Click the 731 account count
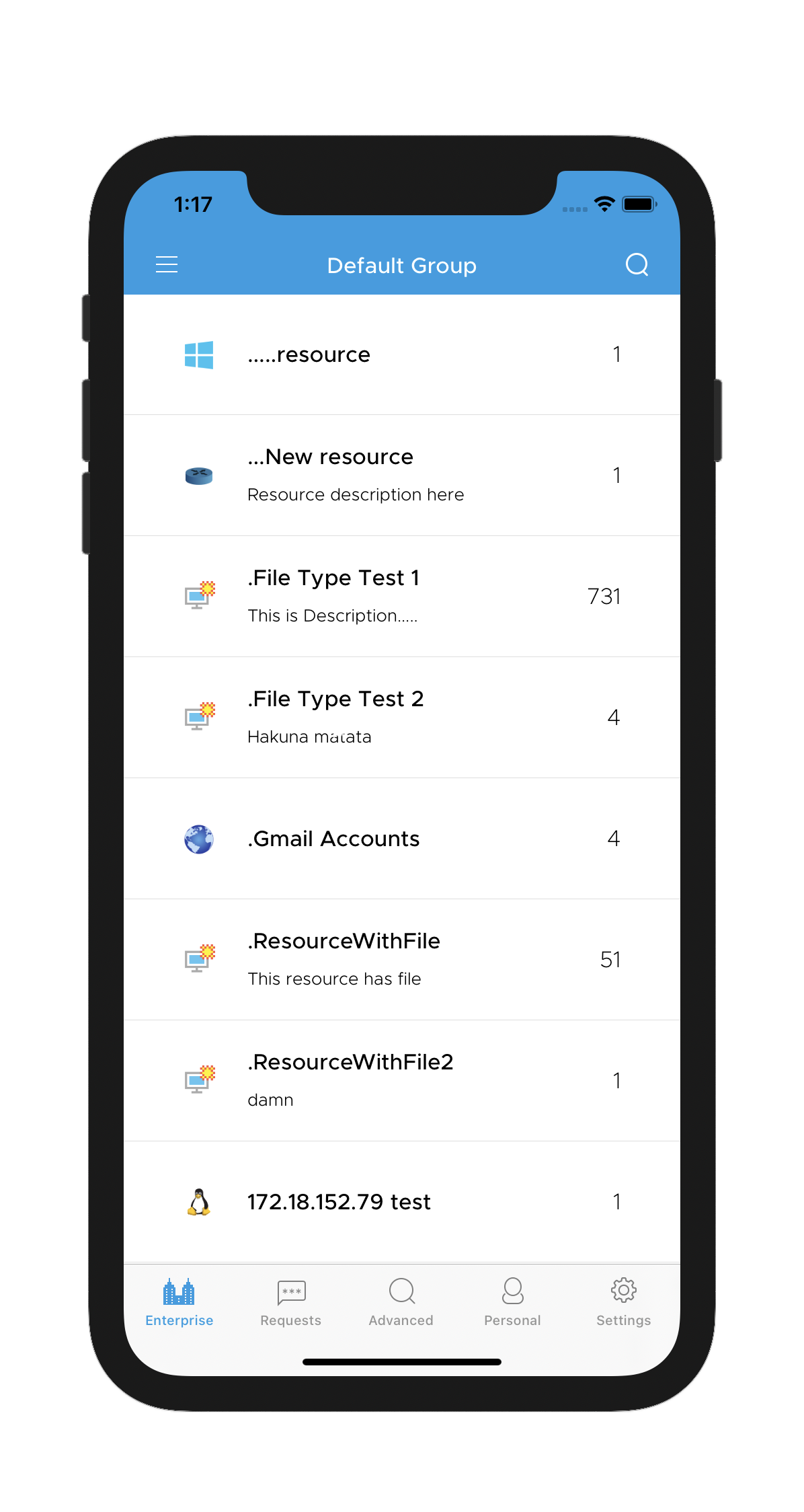Image resolution: width=804 pixels, height=1512 pixels. coord(604,597)
